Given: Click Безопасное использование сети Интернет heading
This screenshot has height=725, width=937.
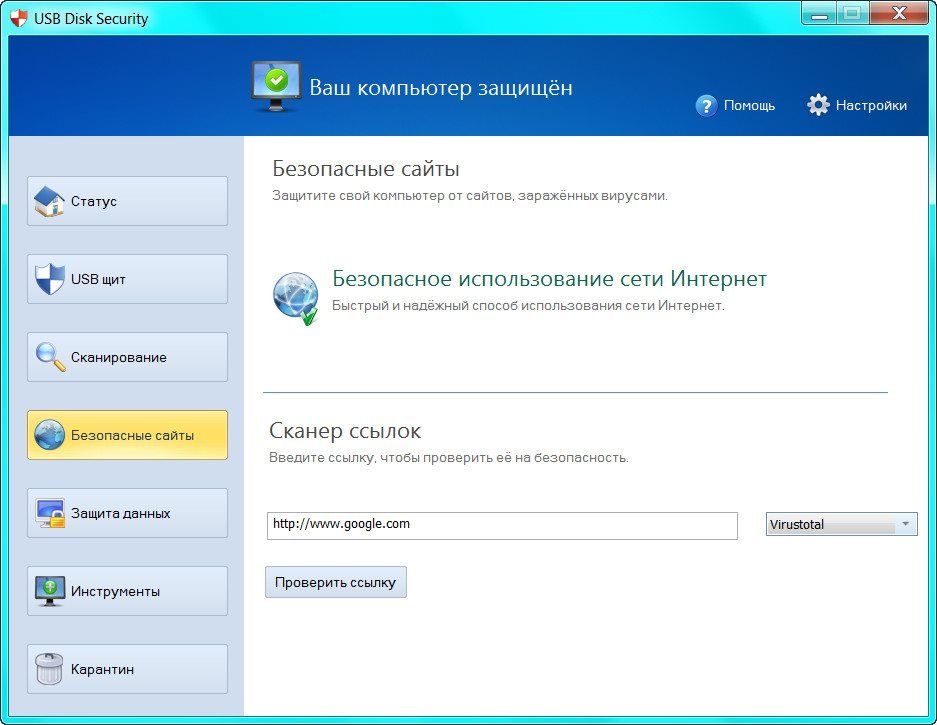Looking at the screenshot, I should 549,279.
